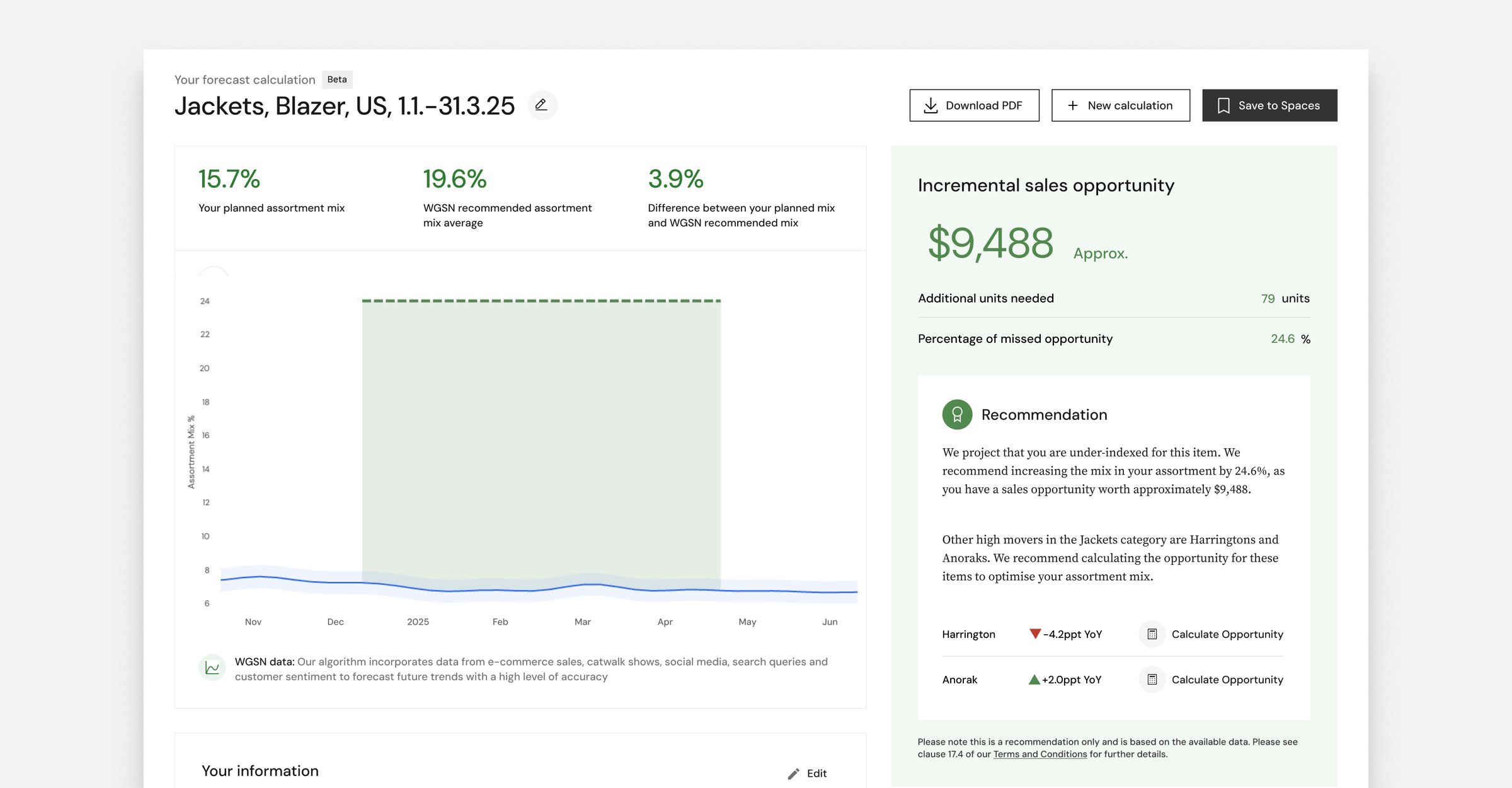The image size is (1512, 788).
Task: Click the calculator icon in the Harrington row
Action: (1152, 634)
